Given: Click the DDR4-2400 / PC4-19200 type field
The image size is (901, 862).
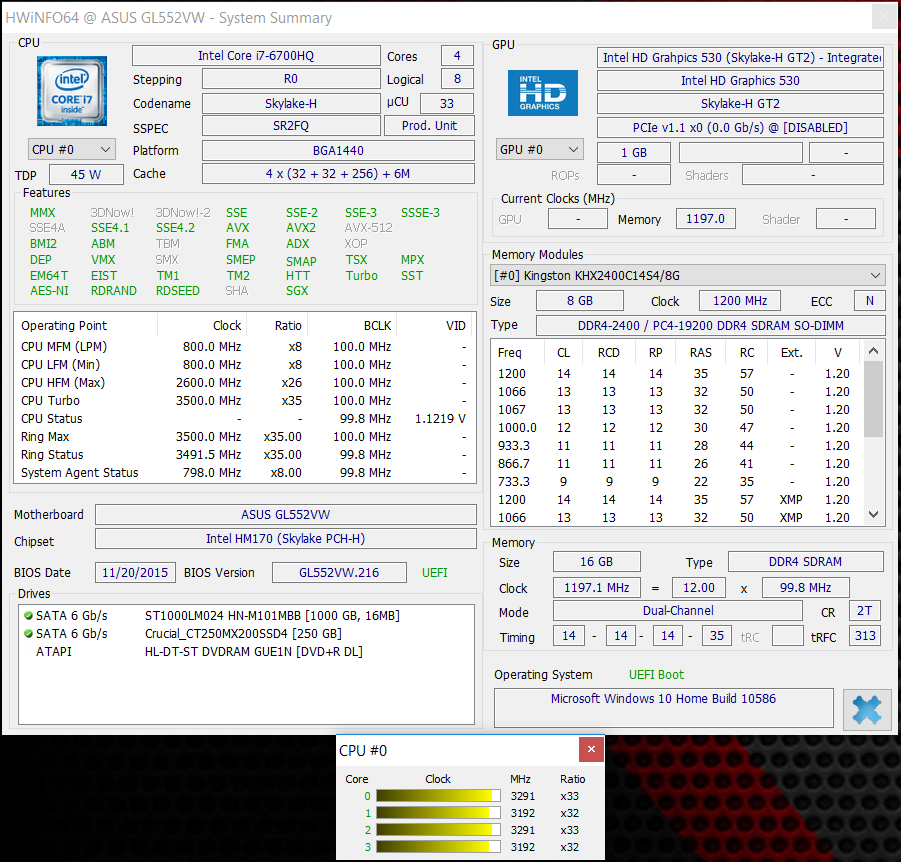Looking at the screenshot, I should click(x=711, y=325).
